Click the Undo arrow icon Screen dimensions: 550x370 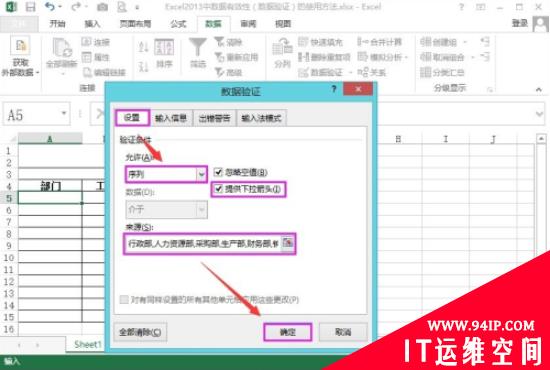click(x=50, y=6)
